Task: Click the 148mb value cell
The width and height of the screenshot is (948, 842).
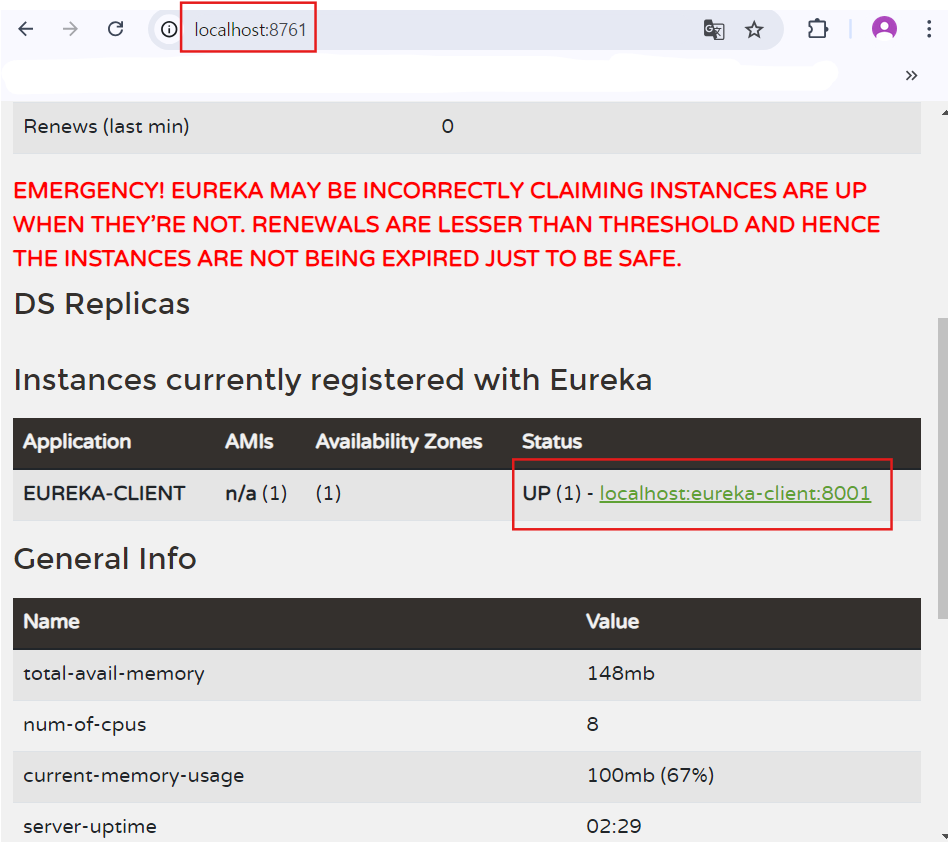Action: 621,673
